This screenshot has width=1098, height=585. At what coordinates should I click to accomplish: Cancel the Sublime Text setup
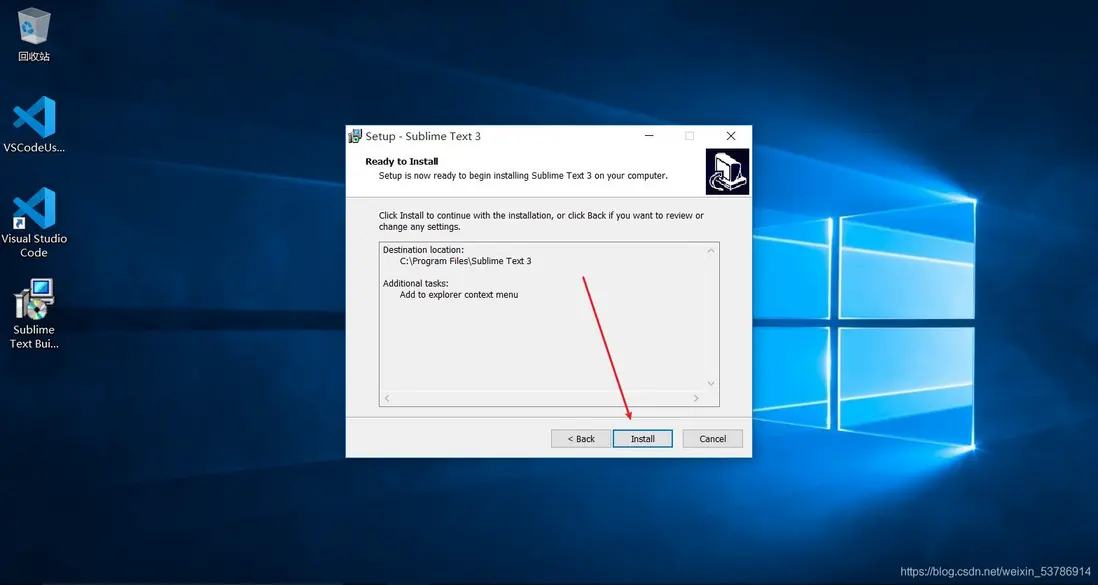click(x=712, y=439)
